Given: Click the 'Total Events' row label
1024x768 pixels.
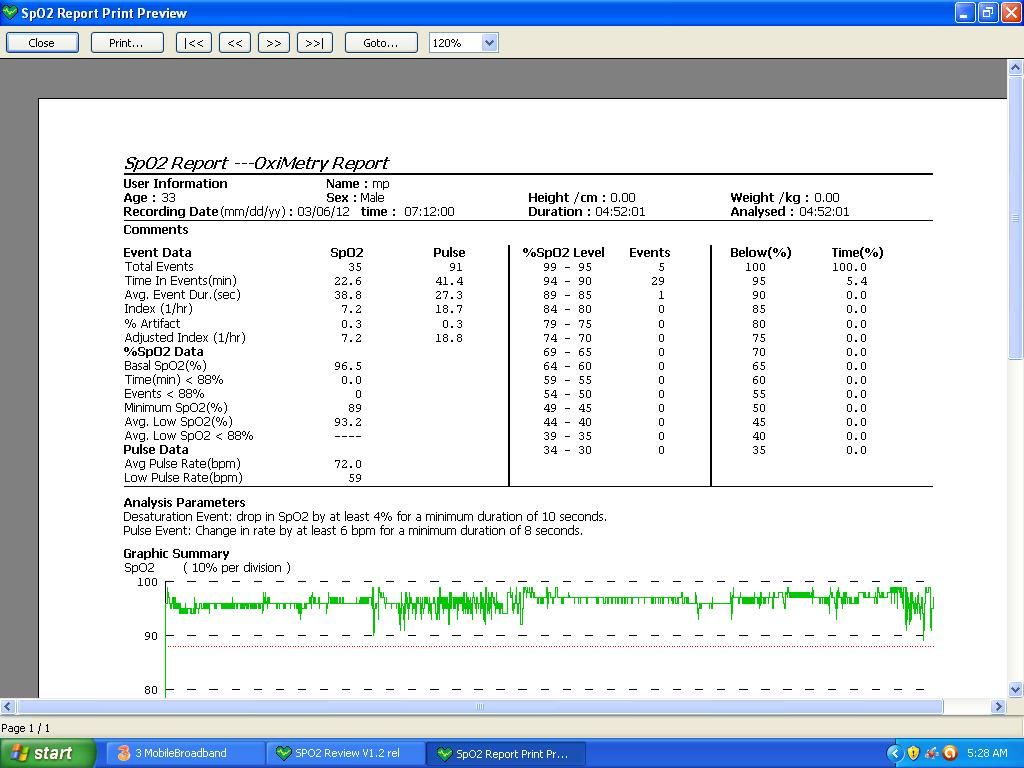Looking at the screenshot, I should (x=159, y=266).
